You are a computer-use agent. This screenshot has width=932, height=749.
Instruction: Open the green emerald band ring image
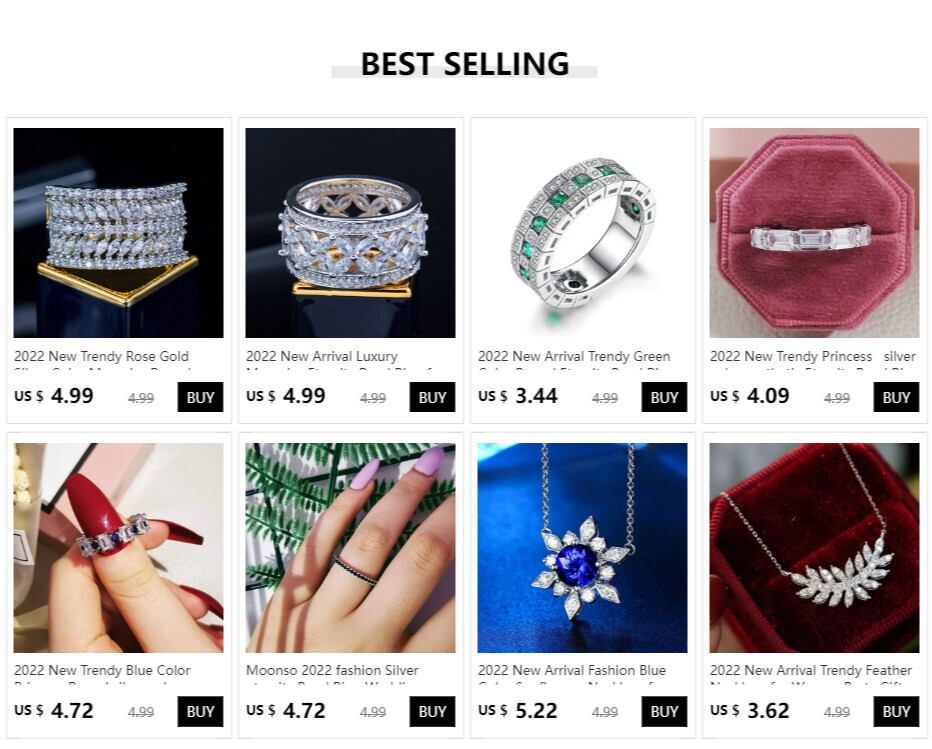(582, 232)
